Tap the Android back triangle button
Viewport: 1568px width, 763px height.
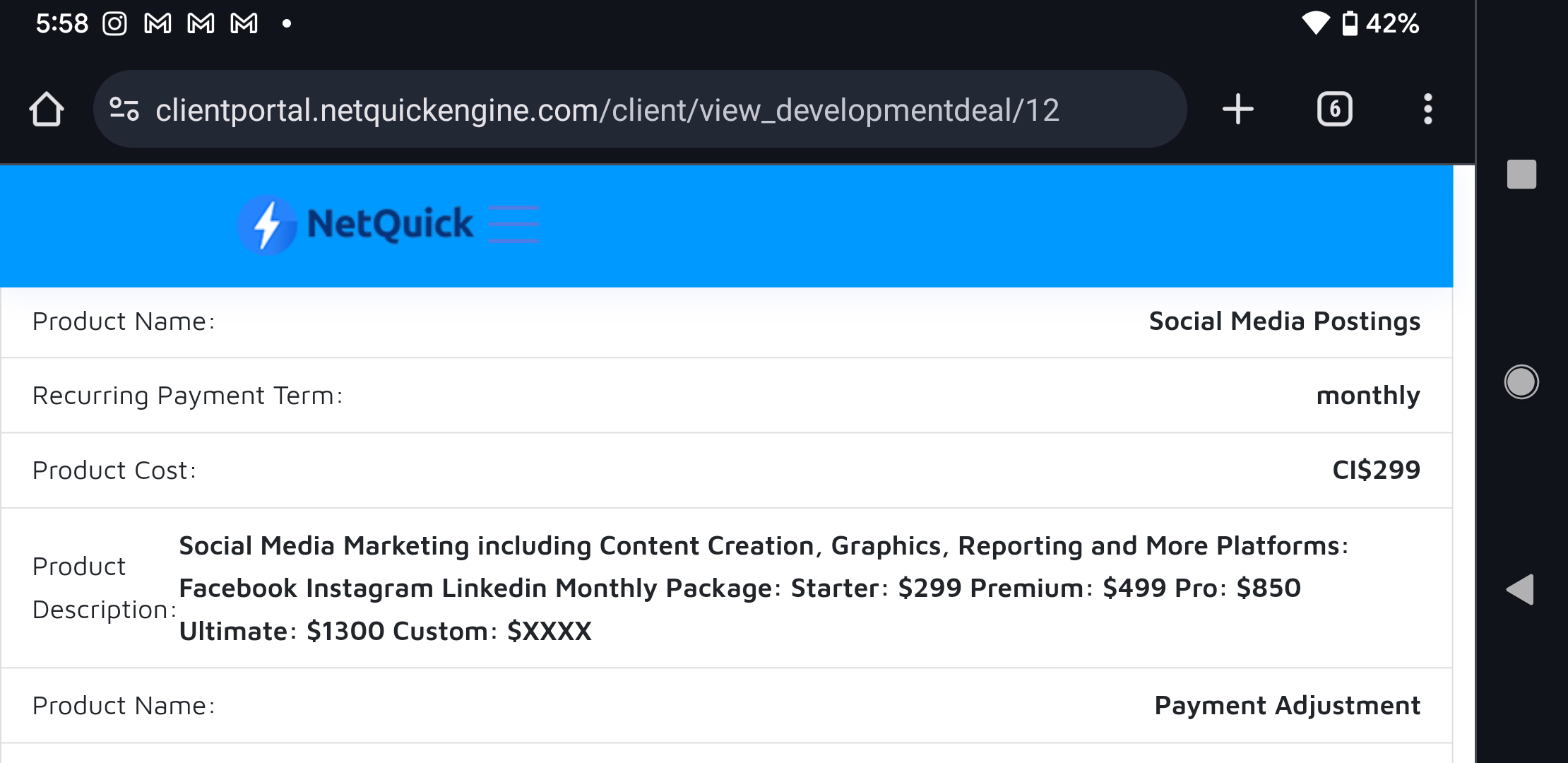coord(1520,589)
